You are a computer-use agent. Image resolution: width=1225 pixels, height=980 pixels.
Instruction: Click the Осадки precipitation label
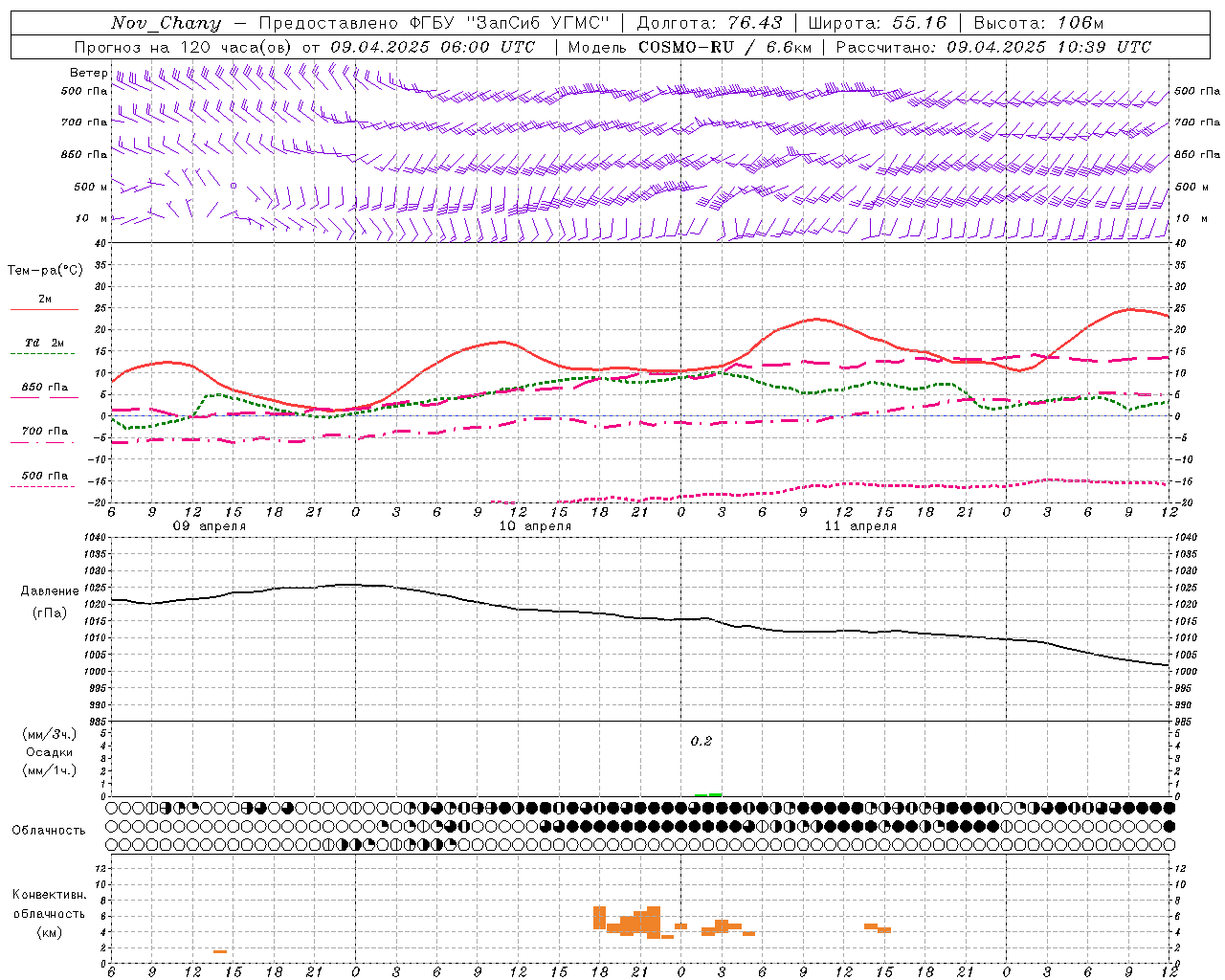coord(50,752)
